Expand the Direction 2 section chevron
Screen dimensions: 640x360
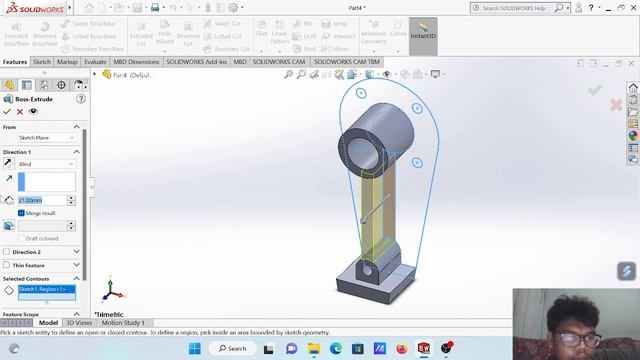click(76, 252)
